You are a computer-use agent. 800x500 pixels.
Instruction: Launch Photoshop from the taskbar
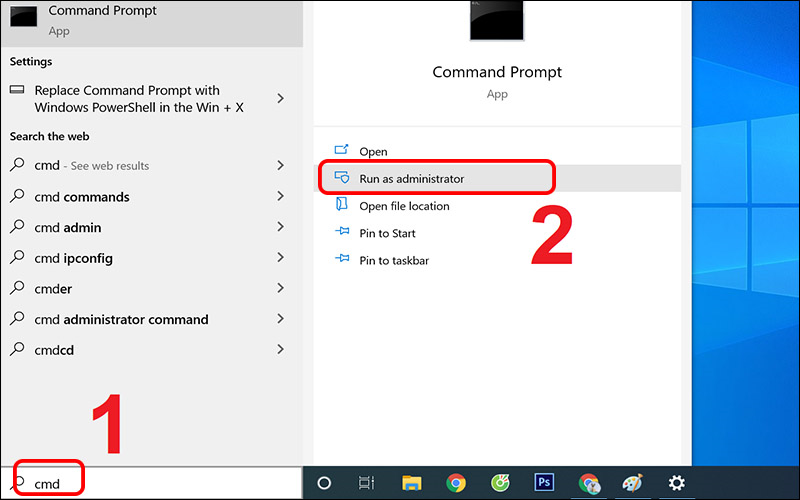coord(544,483)
